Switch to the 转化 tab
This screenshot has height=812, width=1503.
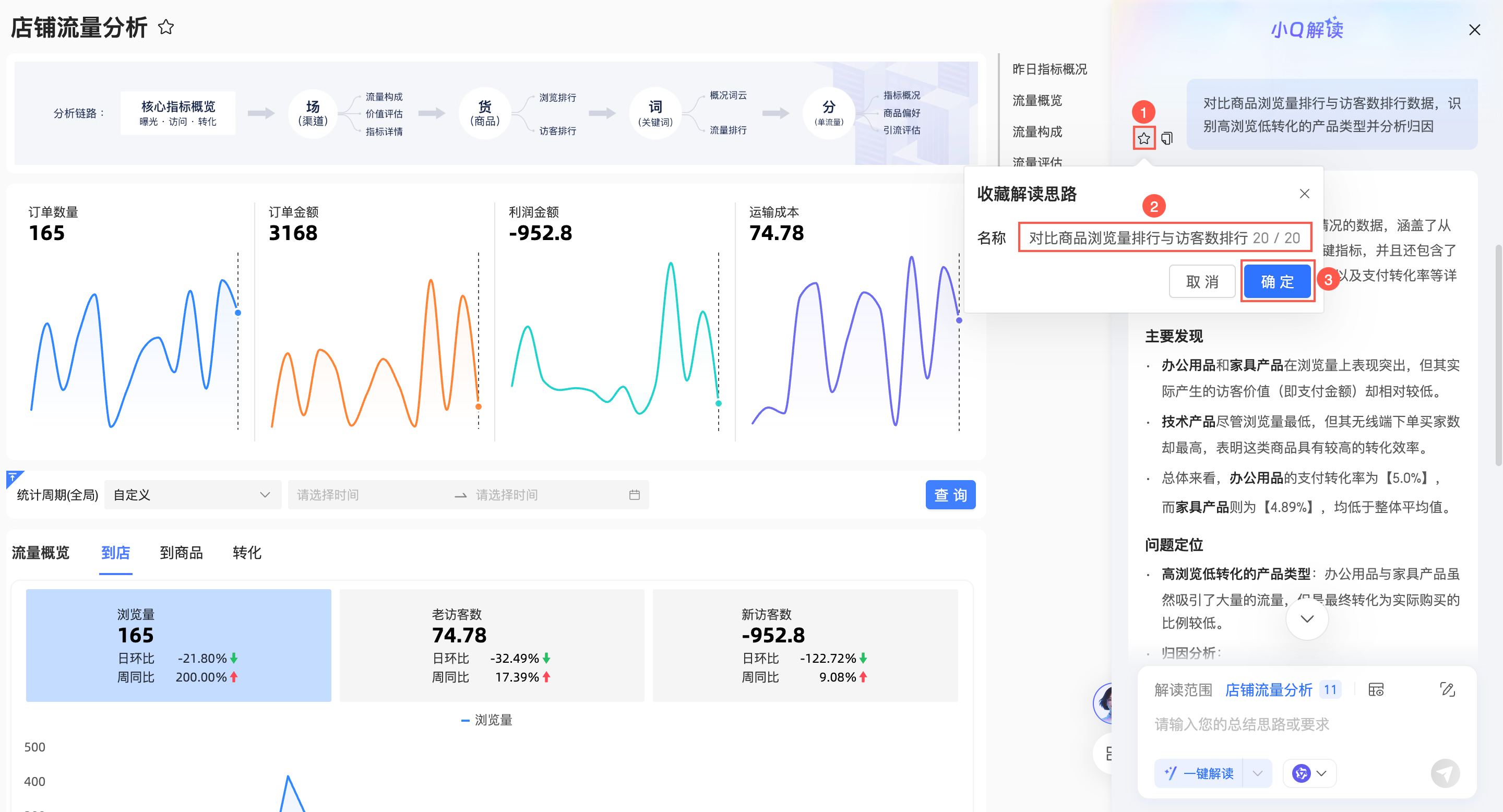tap(246, 553)
